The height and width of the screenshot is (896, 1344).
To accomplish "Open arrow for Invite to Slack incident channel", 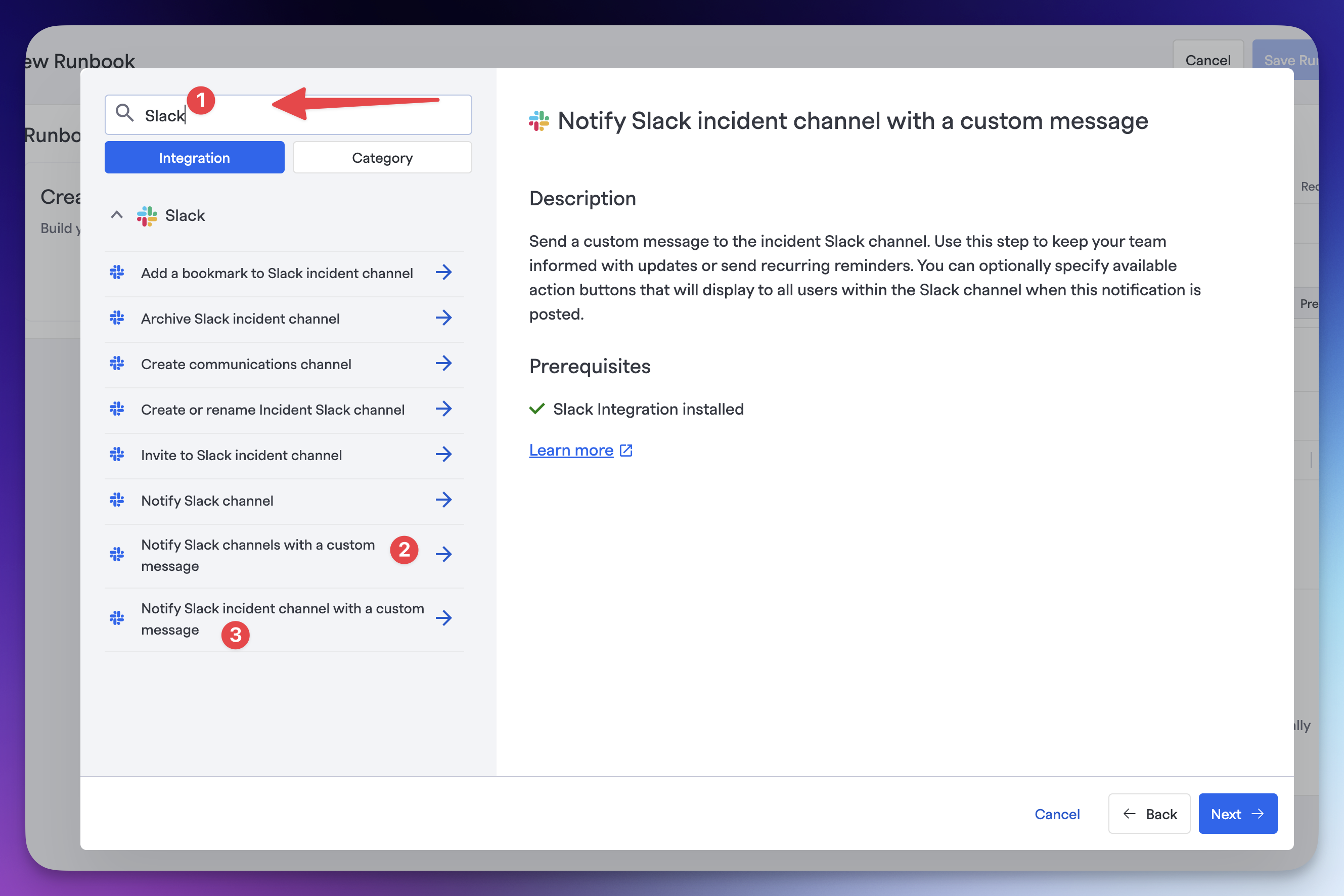I will (443, 454).
